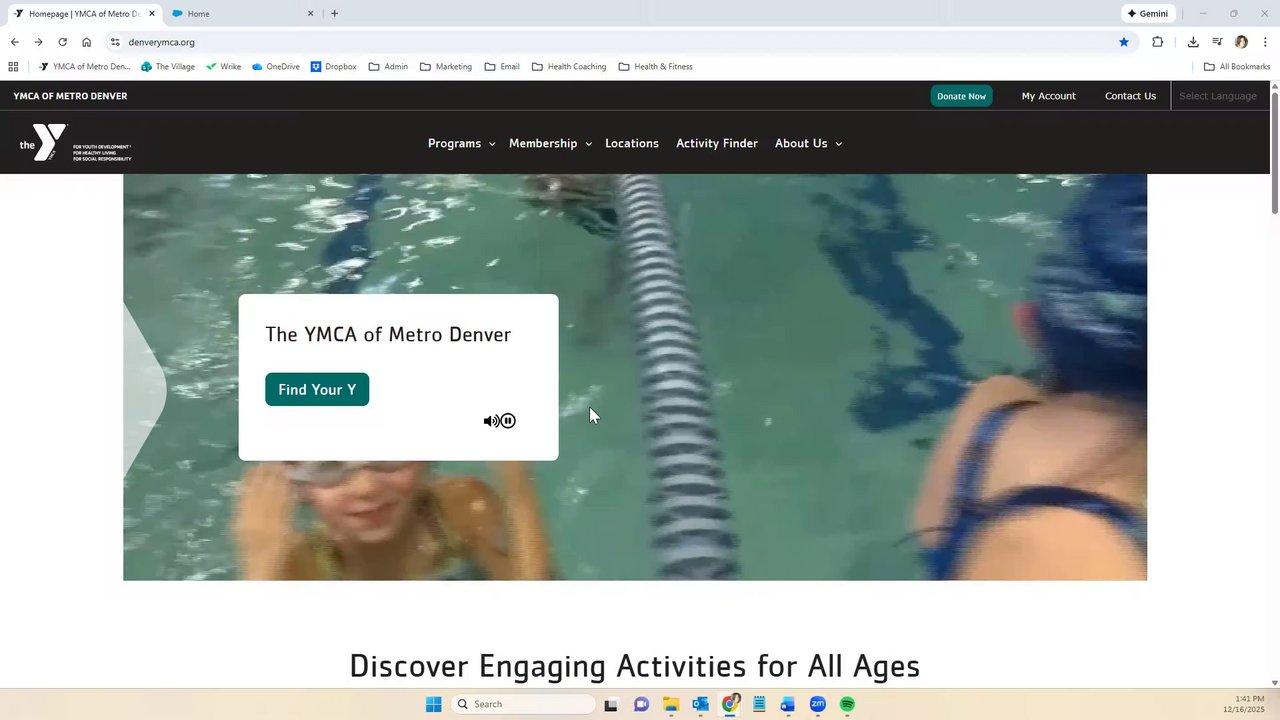1280x720 pixels.
Task: Open the Email bookmarks folder
Action: pyautogui.click(x=502, y=67)
